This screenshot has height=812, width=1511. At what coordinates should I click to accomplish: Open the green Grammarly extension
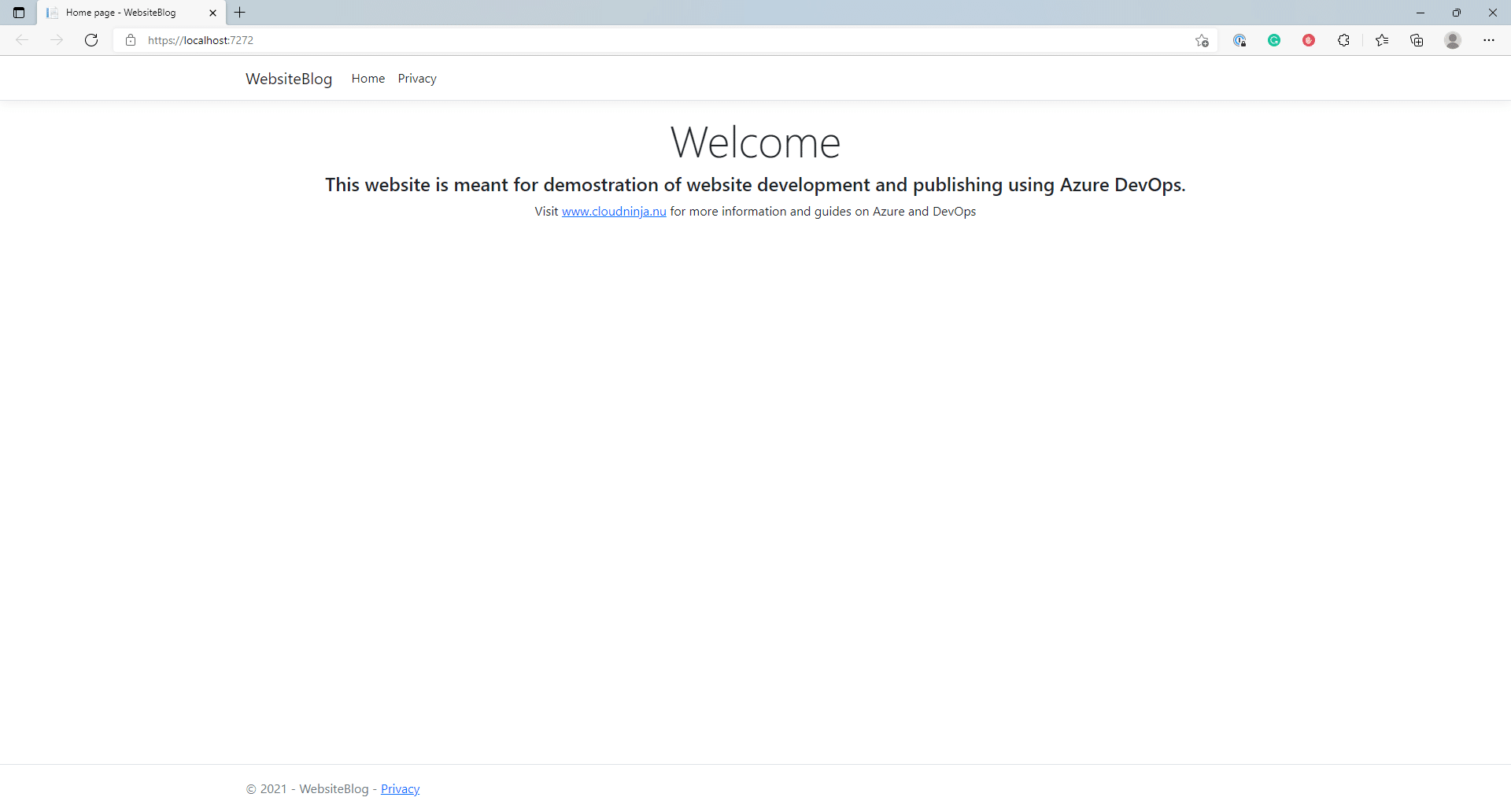(x=1274, y=40)
